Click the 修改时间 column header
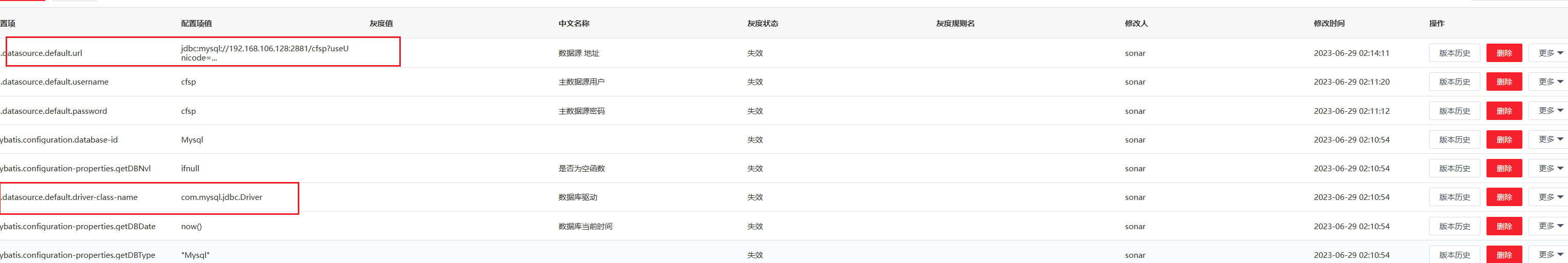 click(x=1329, y=23)
